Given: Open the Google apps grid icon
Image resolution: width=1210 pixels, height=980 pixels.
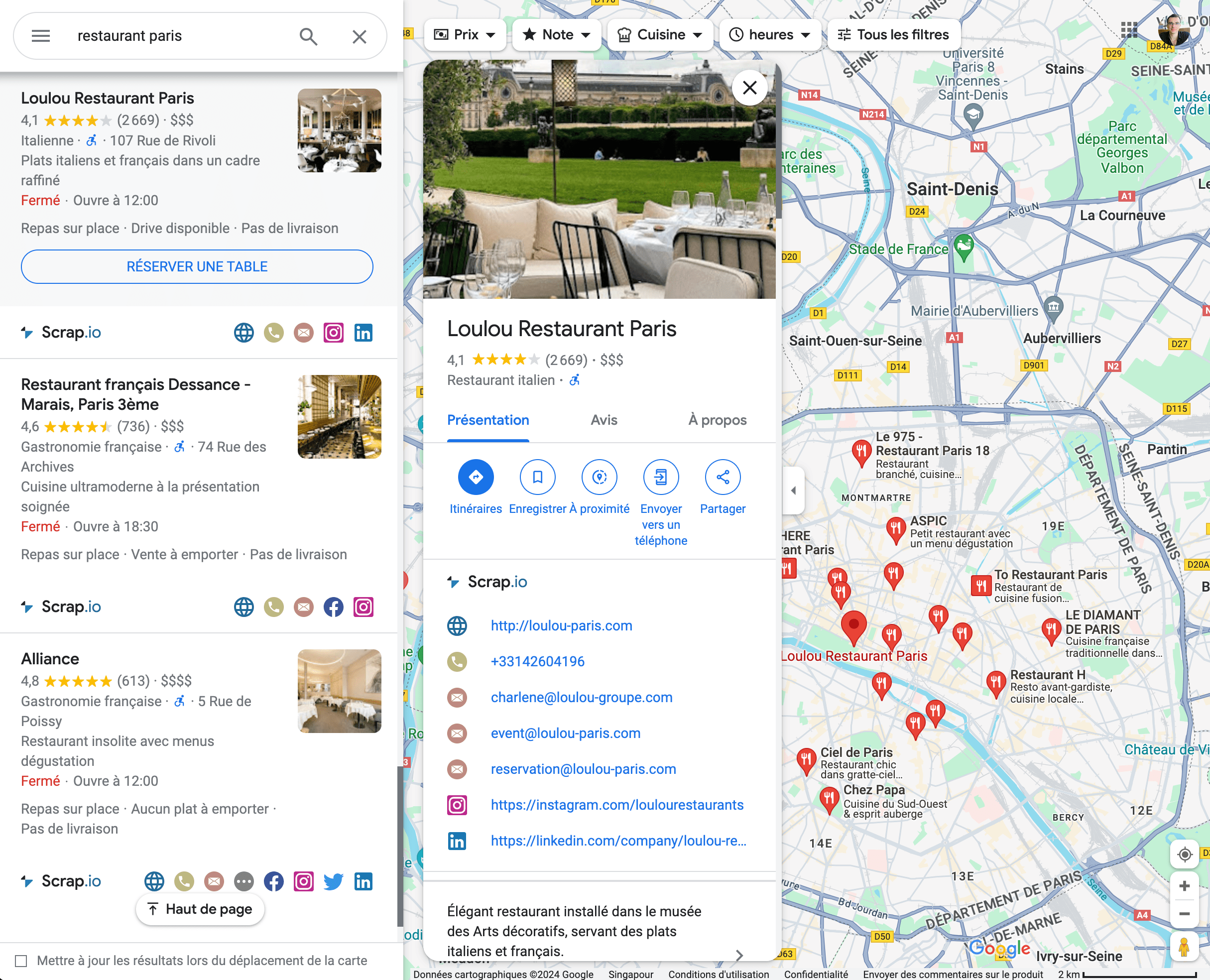Looking at the screenshot, I should 1129,30.
